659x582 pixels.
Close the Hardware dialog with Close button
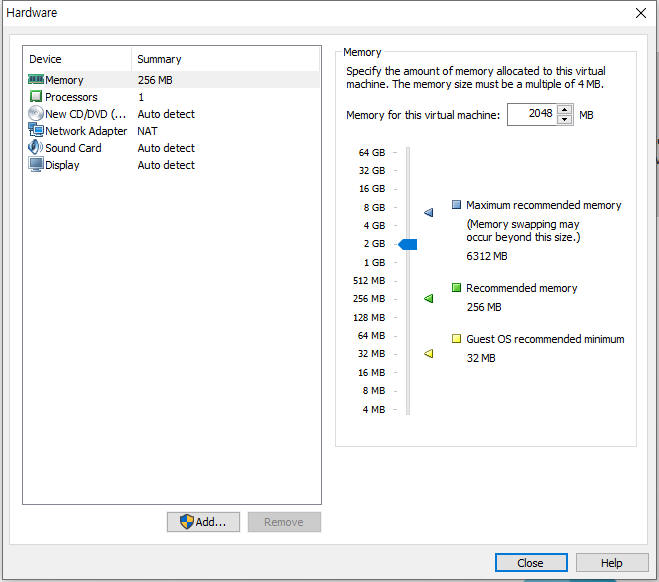[531, 563]
